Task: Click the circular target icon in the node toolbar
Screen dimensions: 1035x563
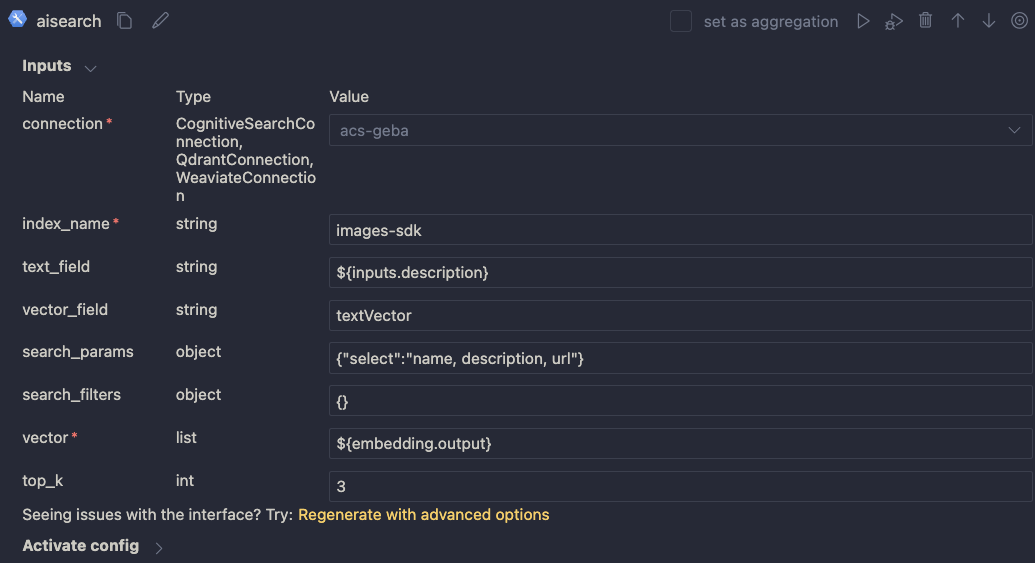Action: coord(1019,21)
